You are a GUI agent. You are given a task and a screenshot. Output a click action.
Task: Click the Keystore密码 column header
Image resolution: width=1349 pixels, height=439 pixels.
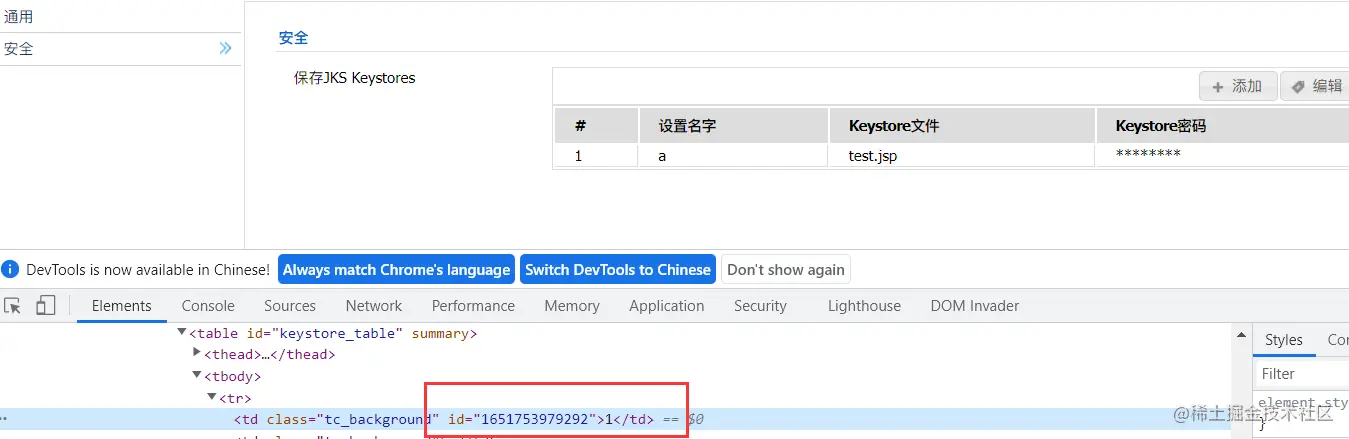pyautogui.click(x=1222, y=126)
